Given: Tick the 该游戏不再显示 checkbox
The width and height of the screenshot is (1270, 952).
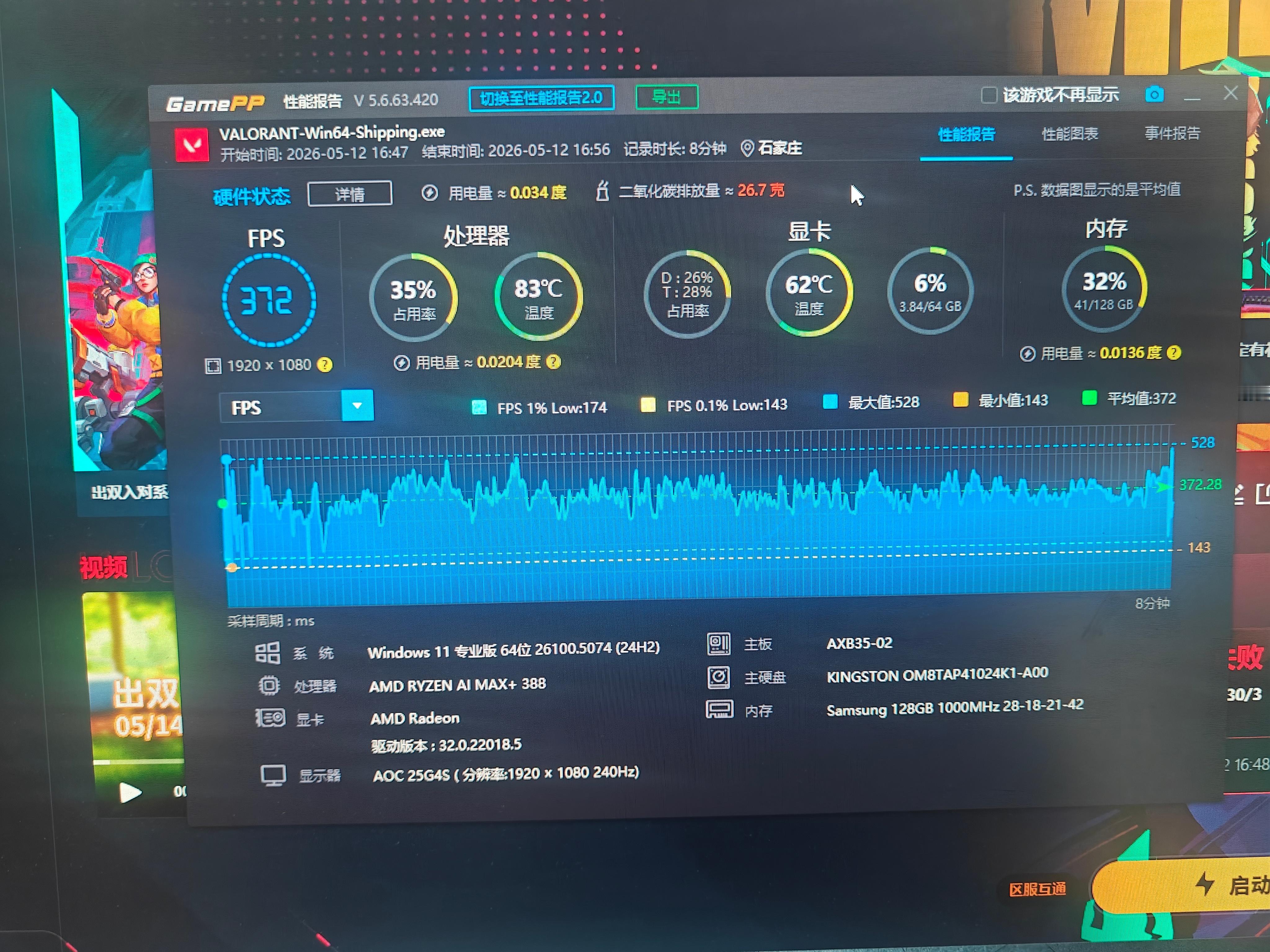Looking at the screenshot, I should pos(989,95).
